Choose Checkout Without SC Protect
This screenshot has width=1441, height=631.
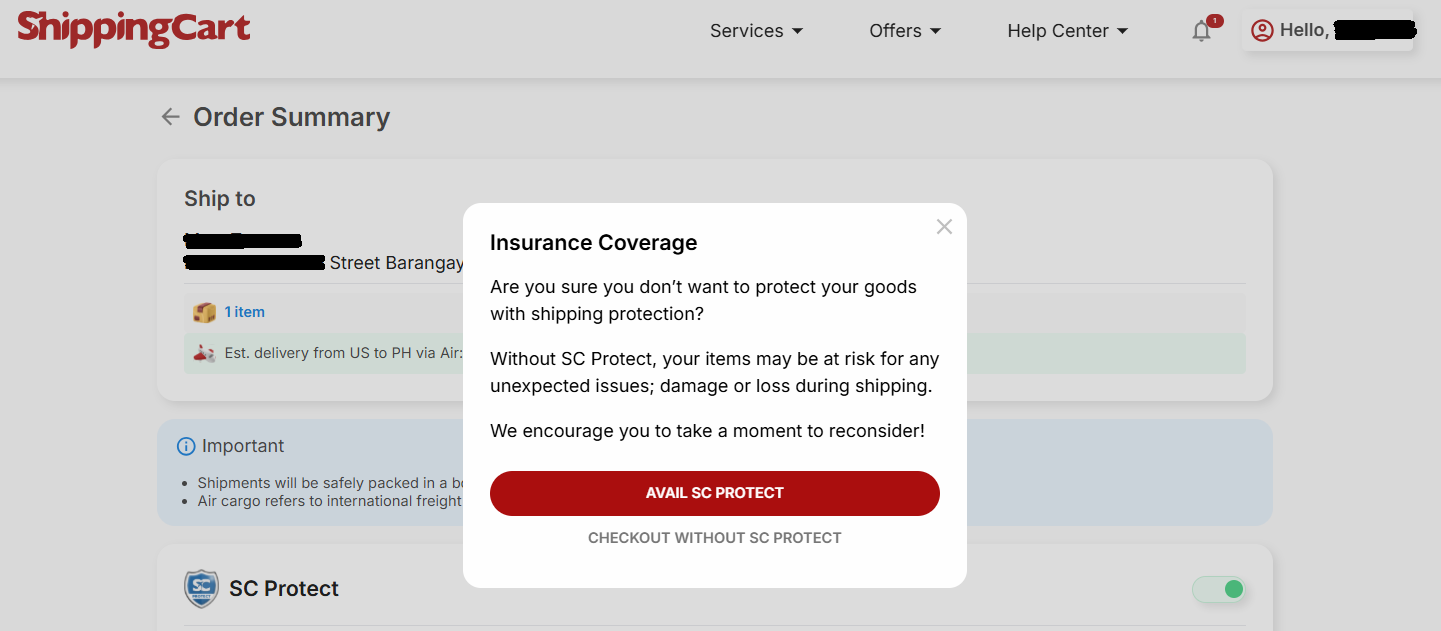coord(714,538)
